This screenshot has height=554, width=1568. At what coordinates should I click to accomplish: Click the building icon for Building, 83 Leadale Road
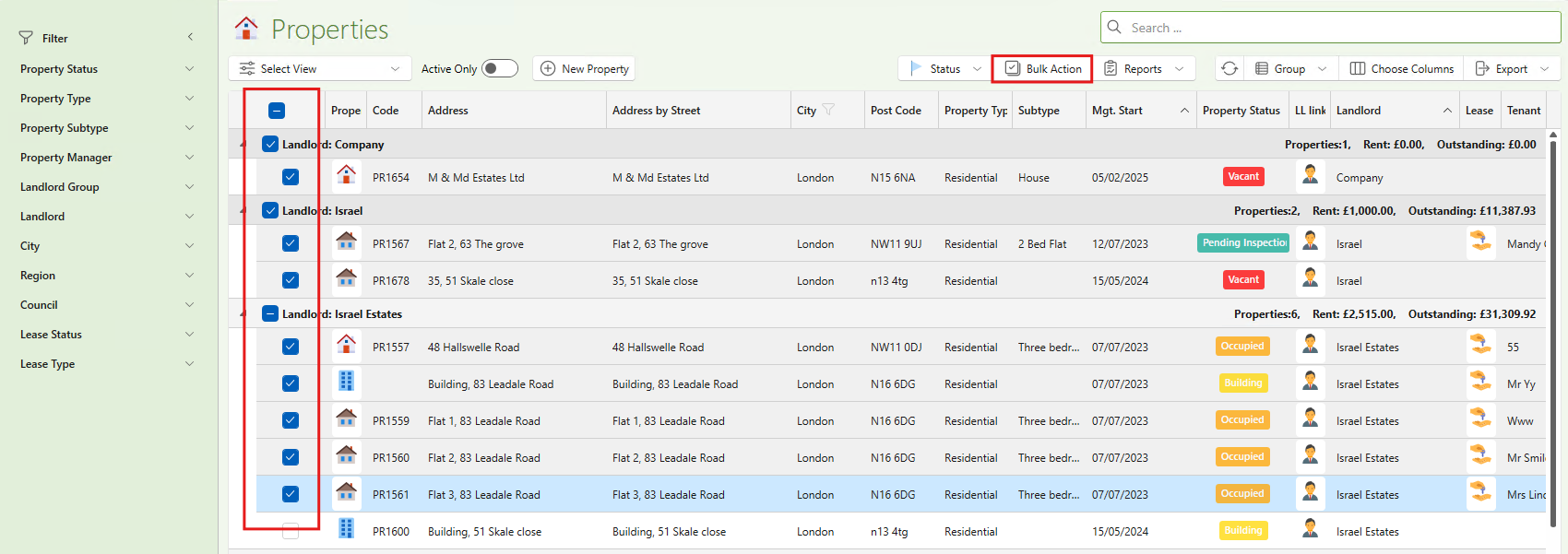click(x=346, y=381)
